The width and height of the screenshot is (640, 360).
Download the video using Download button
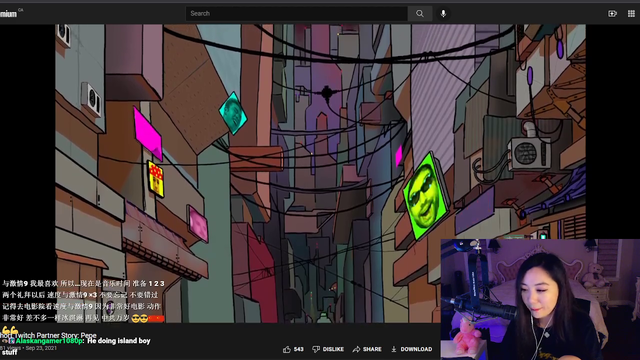(x=411, y=349)
